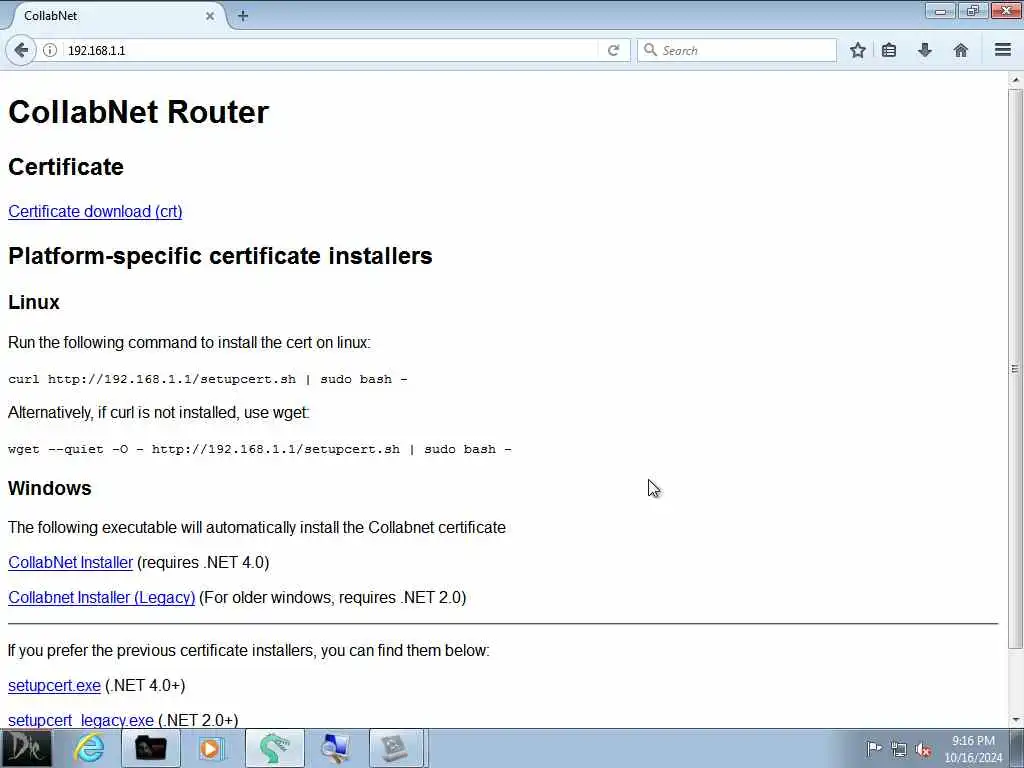Open the dark folder taskbar icon
Viewport: 1024px width, 768px height.
150,748
